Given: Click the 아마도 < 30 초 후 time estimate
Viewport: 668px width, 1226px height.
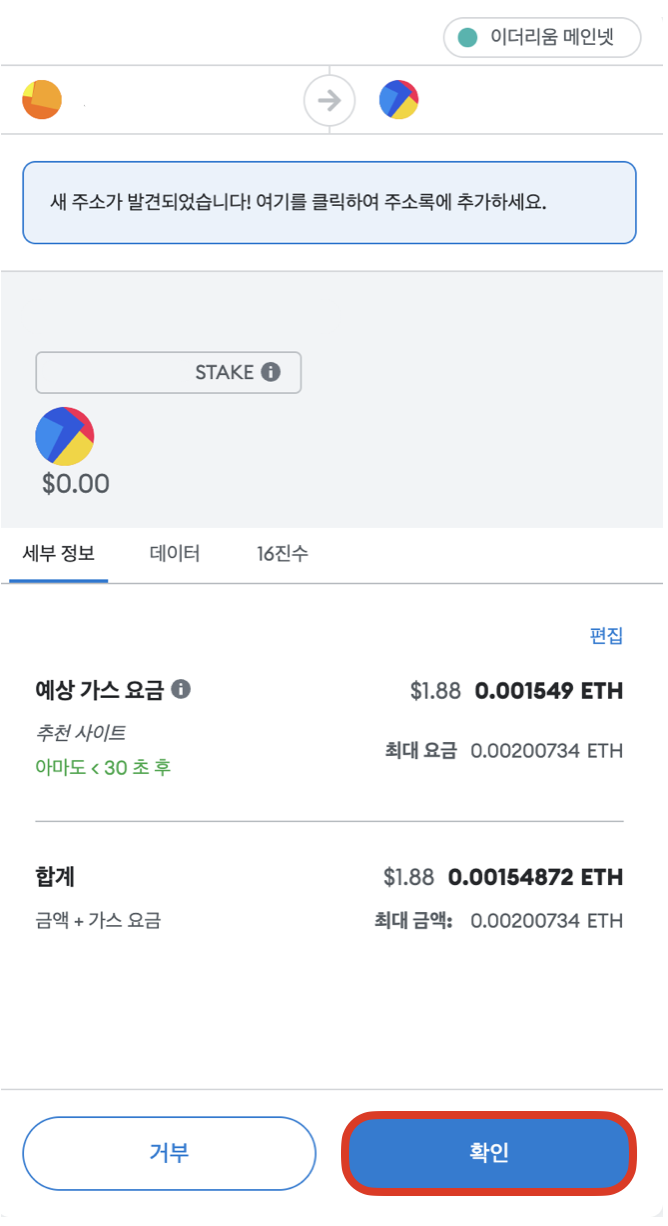Looking at the screenshot, I should [103, 768].
